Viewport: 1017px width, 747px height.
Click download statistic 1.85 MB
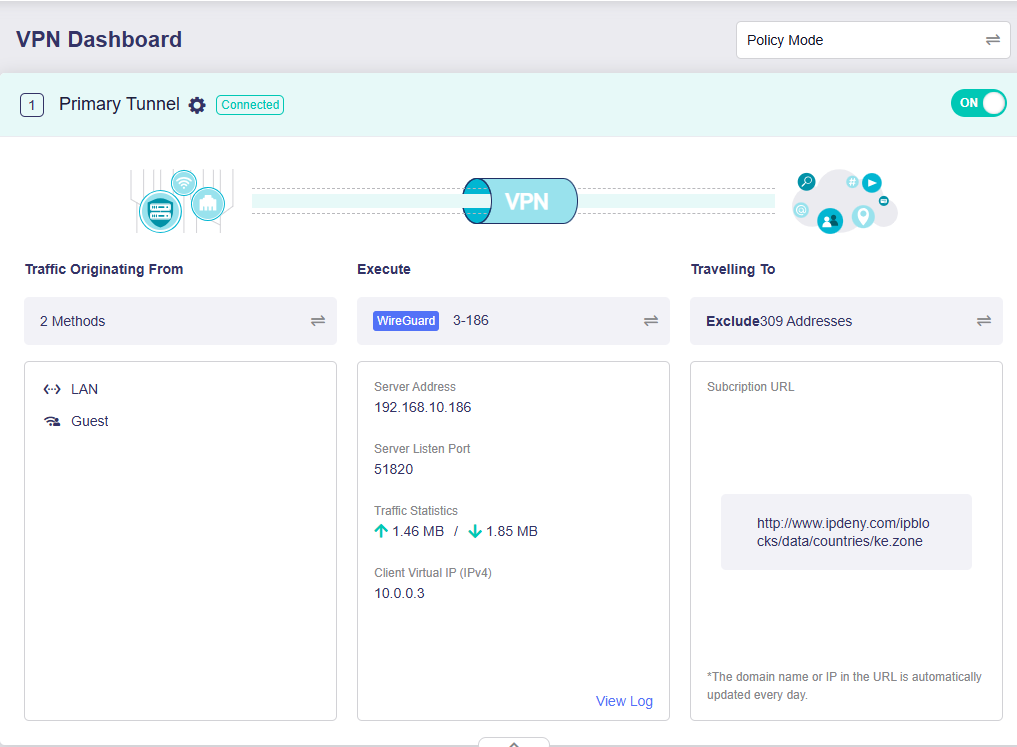click(x=512, y=531)
